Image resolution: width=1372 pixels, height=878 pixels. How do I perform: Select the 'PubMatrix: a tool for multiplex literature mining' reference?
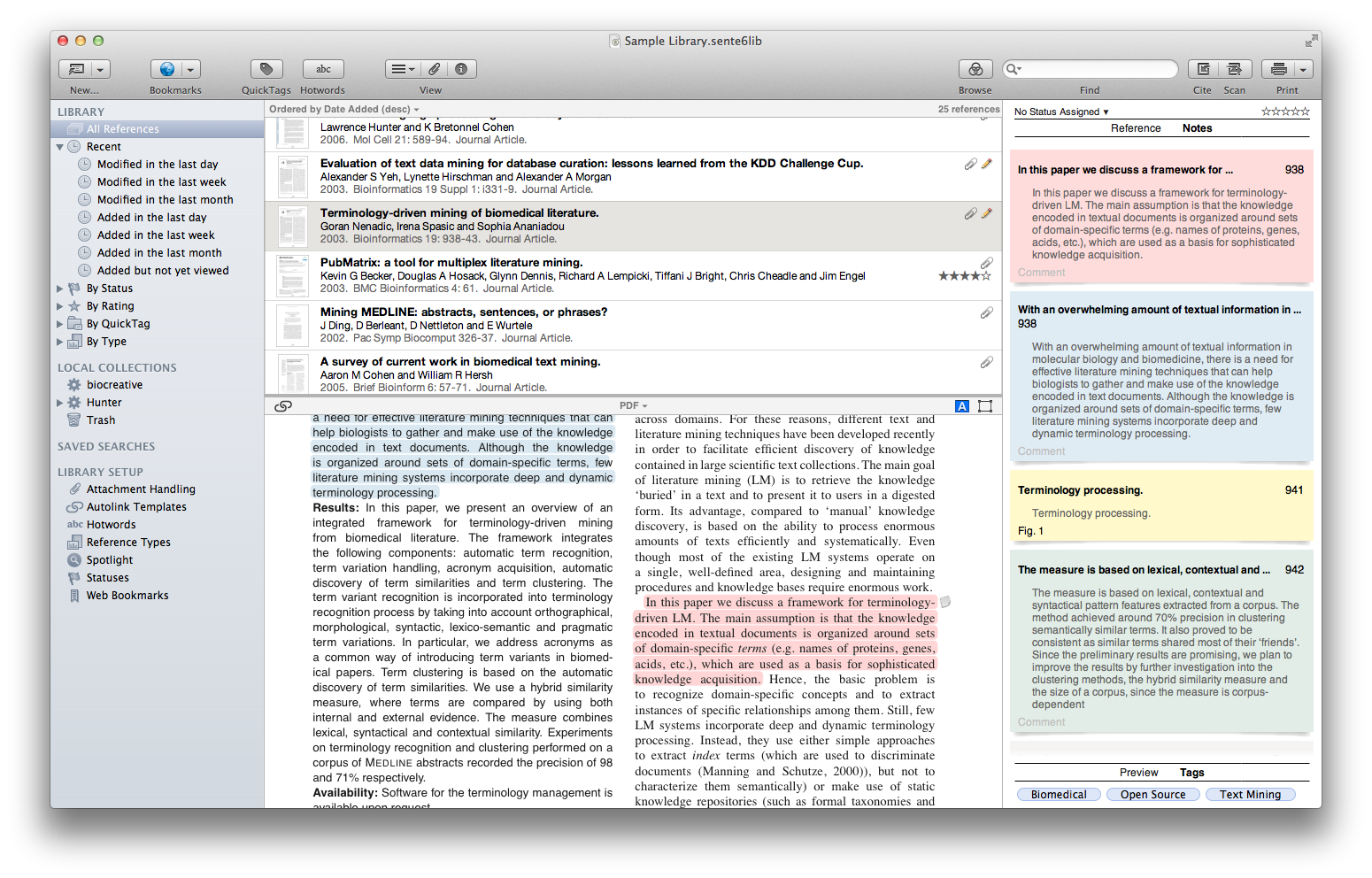[x=633, y=275]
